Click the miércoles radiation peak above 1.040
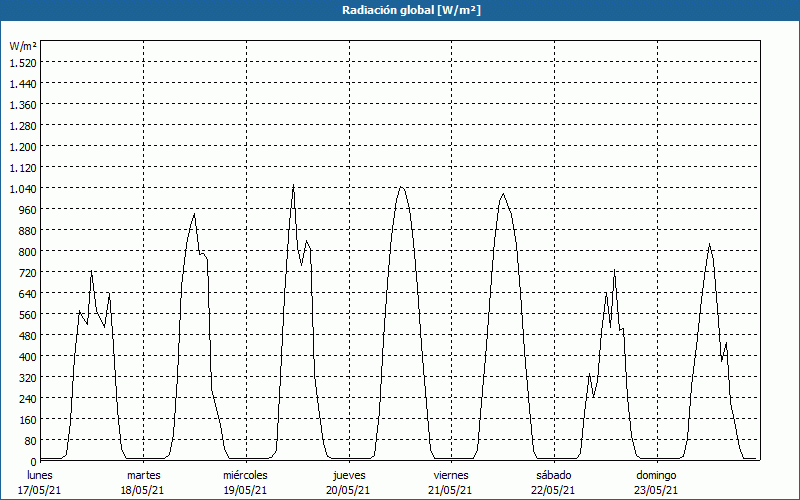 [x=293, y=185]
